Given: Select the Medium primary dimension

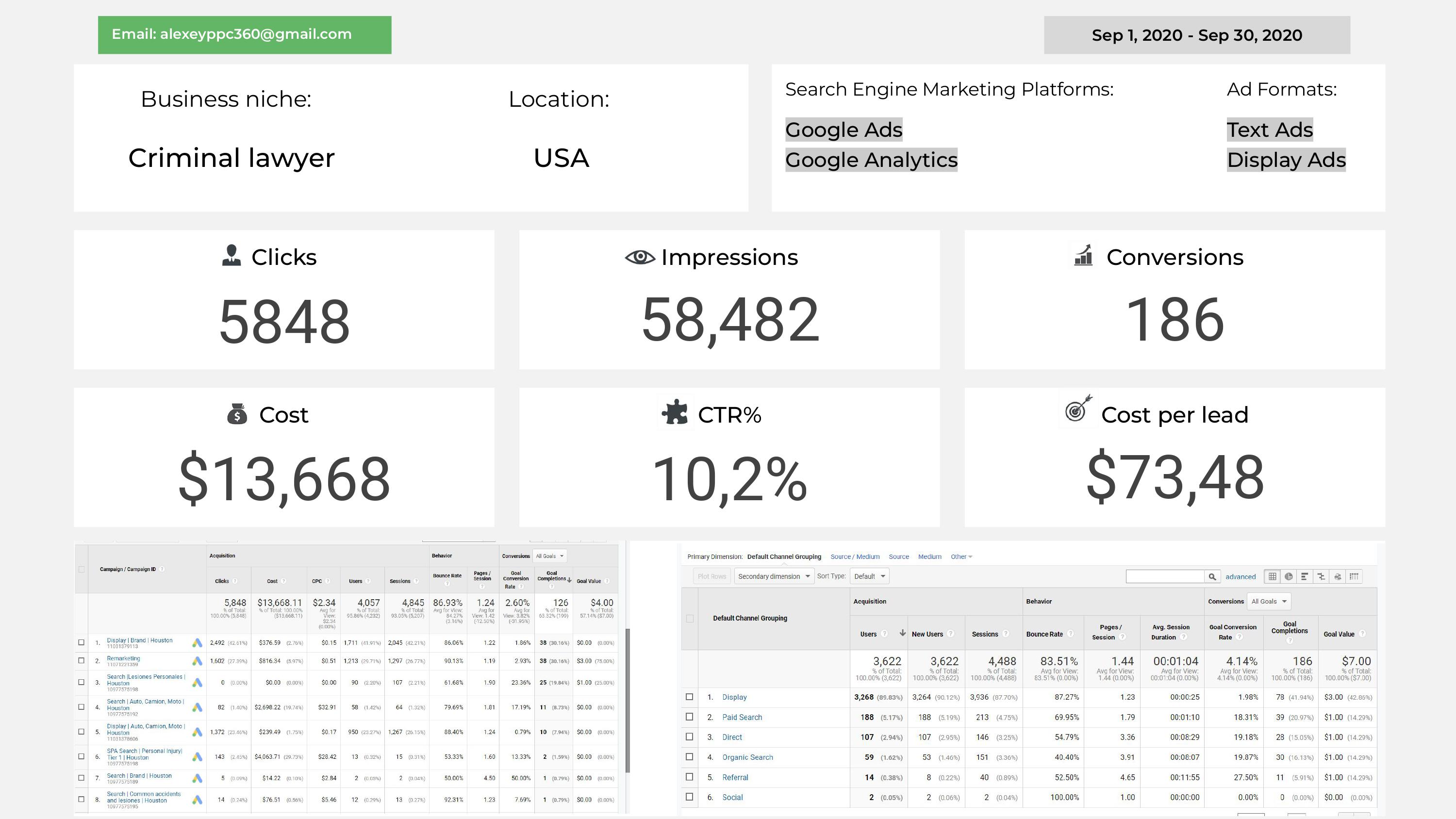Looking at the screenshot, I should coord(929,557).
